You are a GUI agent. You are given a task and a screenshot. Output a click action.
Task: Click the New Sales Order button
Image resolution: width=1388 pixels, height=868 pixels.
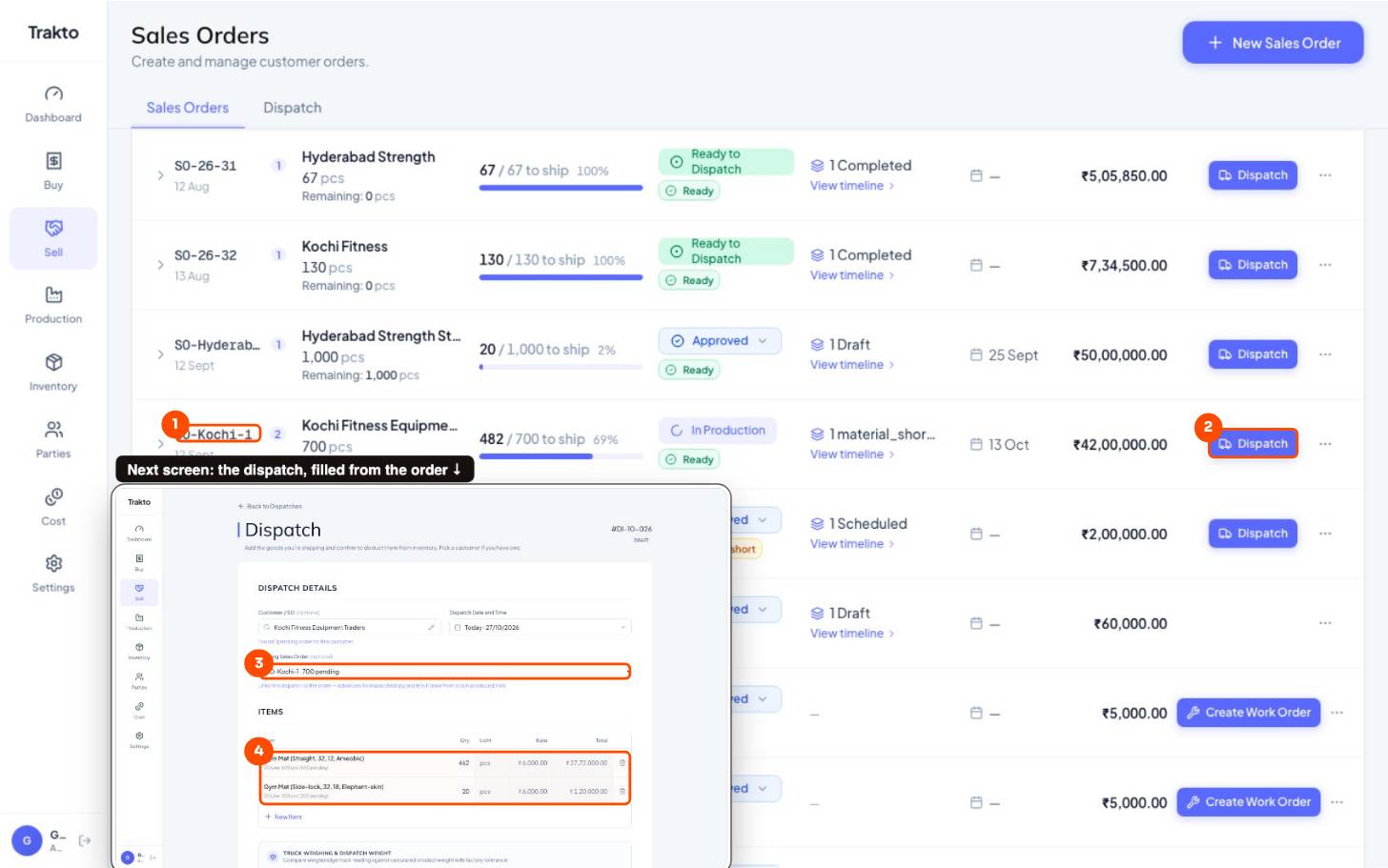point(1273,43)
